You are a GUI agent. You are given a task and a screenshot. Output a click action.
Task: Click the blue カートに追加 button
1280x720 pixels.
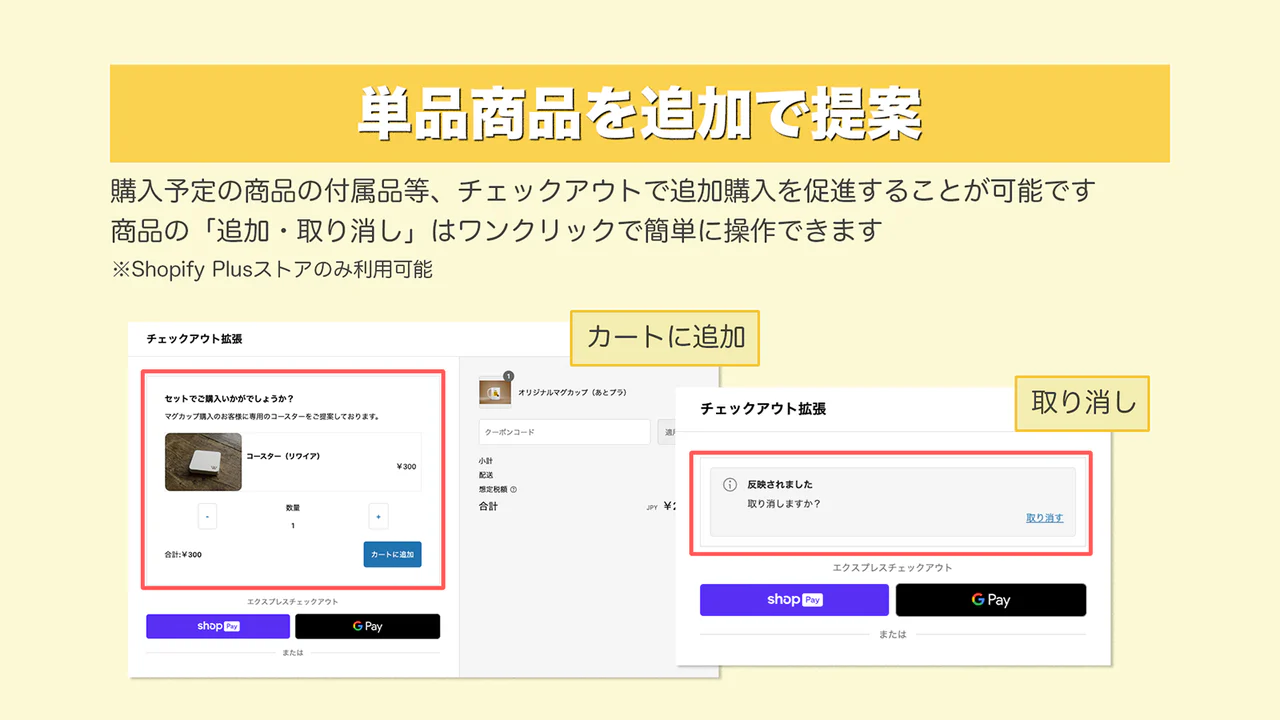[392, 554]
